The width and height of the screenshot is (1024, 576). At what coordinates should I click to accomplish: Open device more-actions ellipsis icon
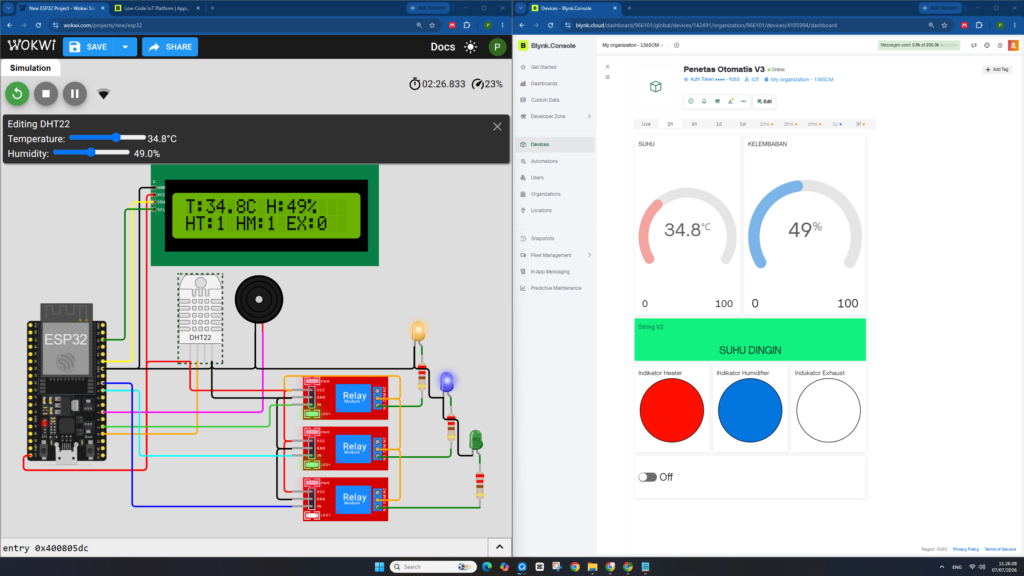coord(743,101)
